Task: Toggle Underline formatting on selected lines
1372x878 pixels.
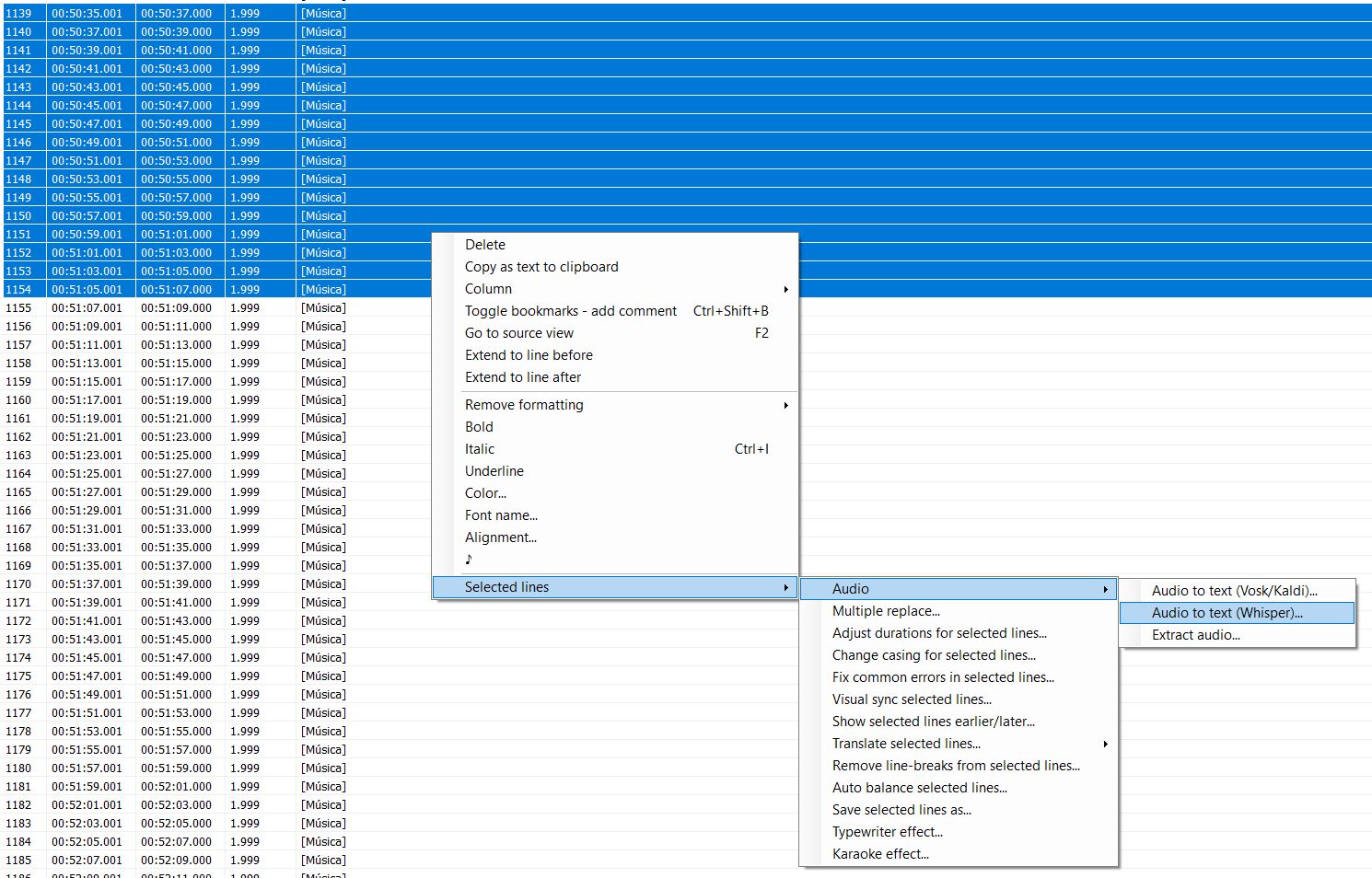Action: (x=494, y=470)
